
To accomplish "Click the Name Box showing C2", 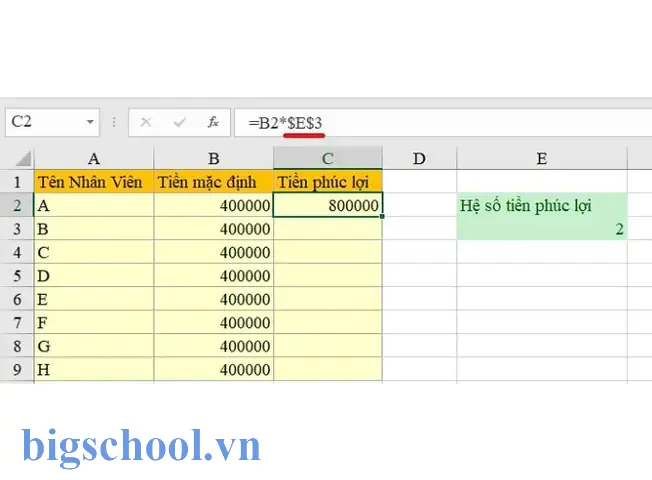I will tap(52, 122).
